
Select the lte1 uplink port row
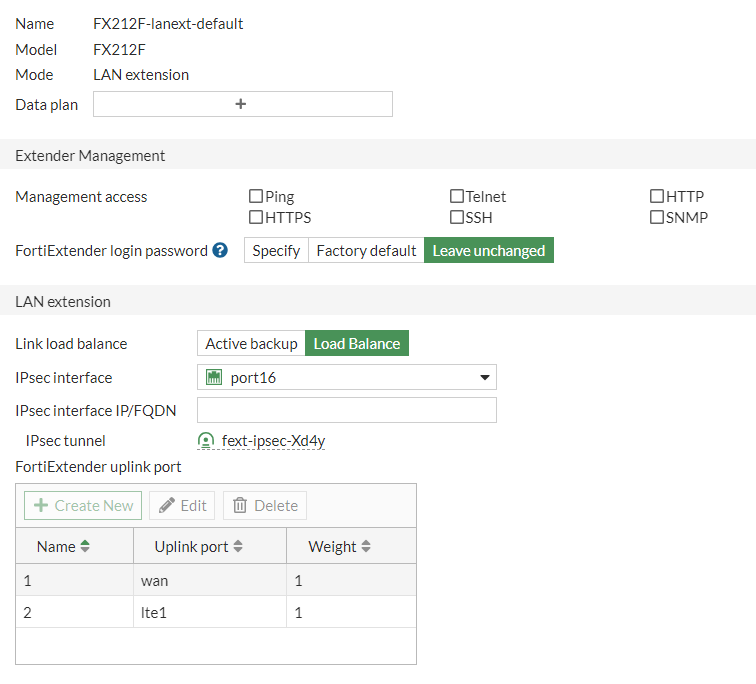click(x=216, y=612)
